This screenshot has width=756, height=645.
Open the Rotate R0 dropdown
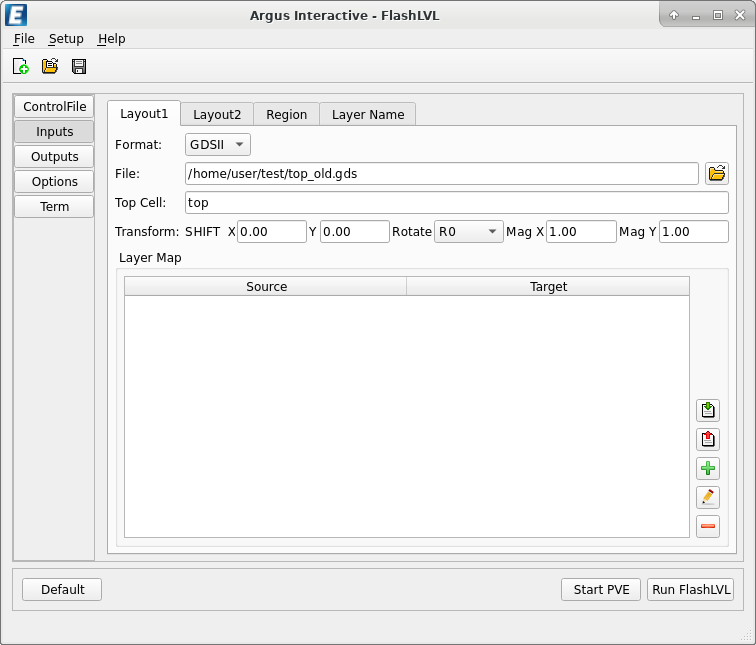pyautogui.click(x=469, y=232)
